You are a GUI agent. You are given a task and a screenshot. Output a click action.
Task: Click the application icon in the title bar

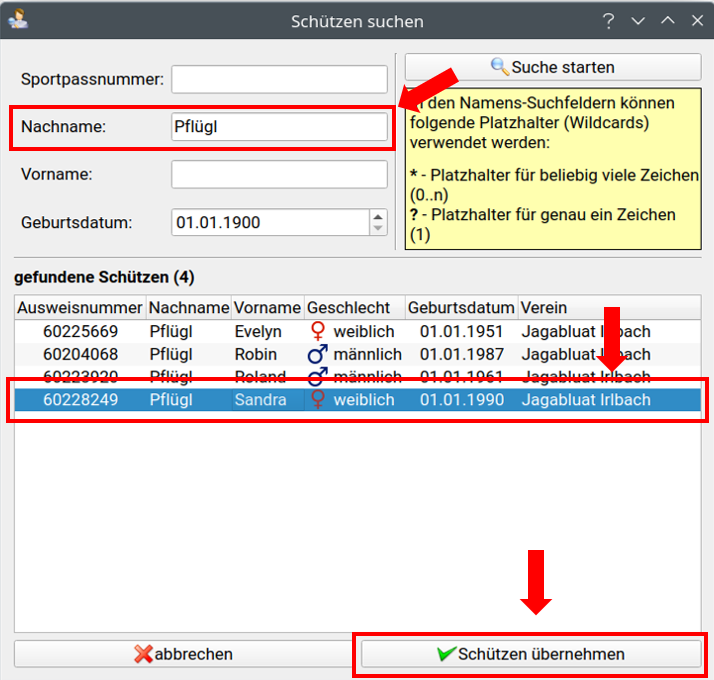coord(17,20)
